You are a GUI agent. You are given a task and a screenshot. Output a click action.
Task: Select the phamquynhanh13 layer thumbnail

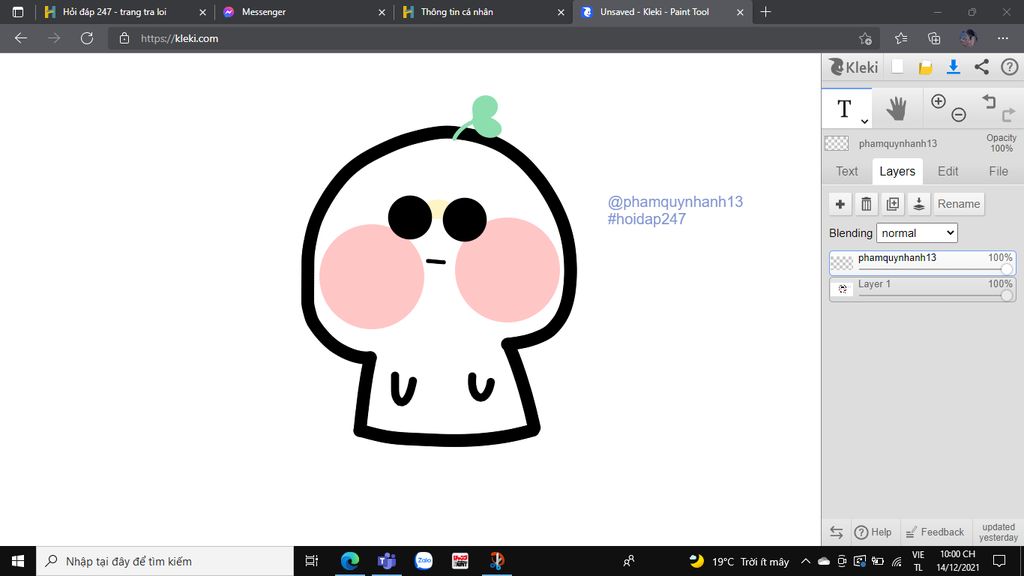click(x=842, y=263)
